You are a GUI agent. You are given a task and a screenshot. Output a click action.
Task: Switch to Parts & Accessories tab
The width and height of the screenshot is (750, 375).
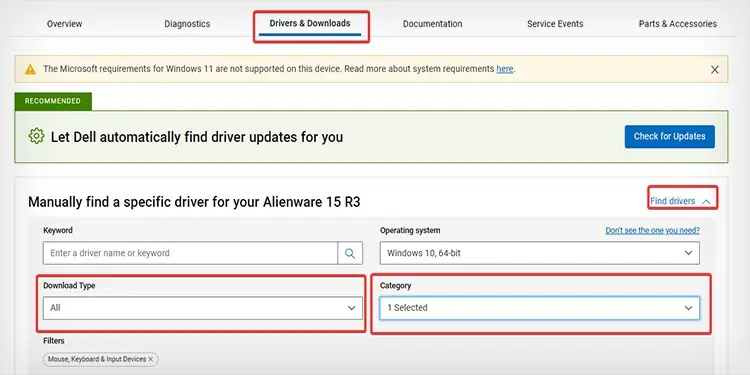pyautogui.click(x=678, y=23)
